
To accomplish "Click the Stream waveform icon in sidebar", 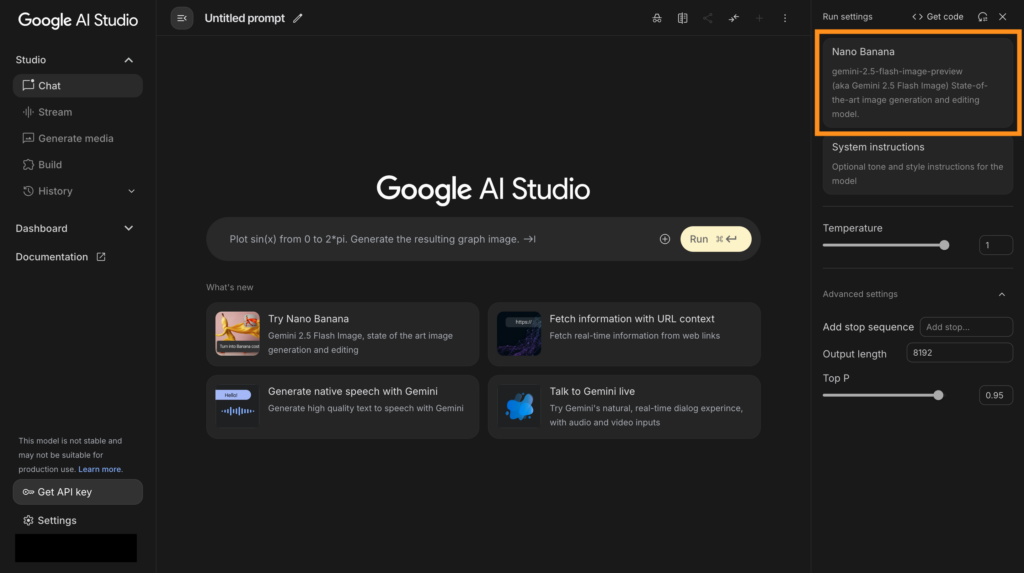I will [x=28, y=112].
